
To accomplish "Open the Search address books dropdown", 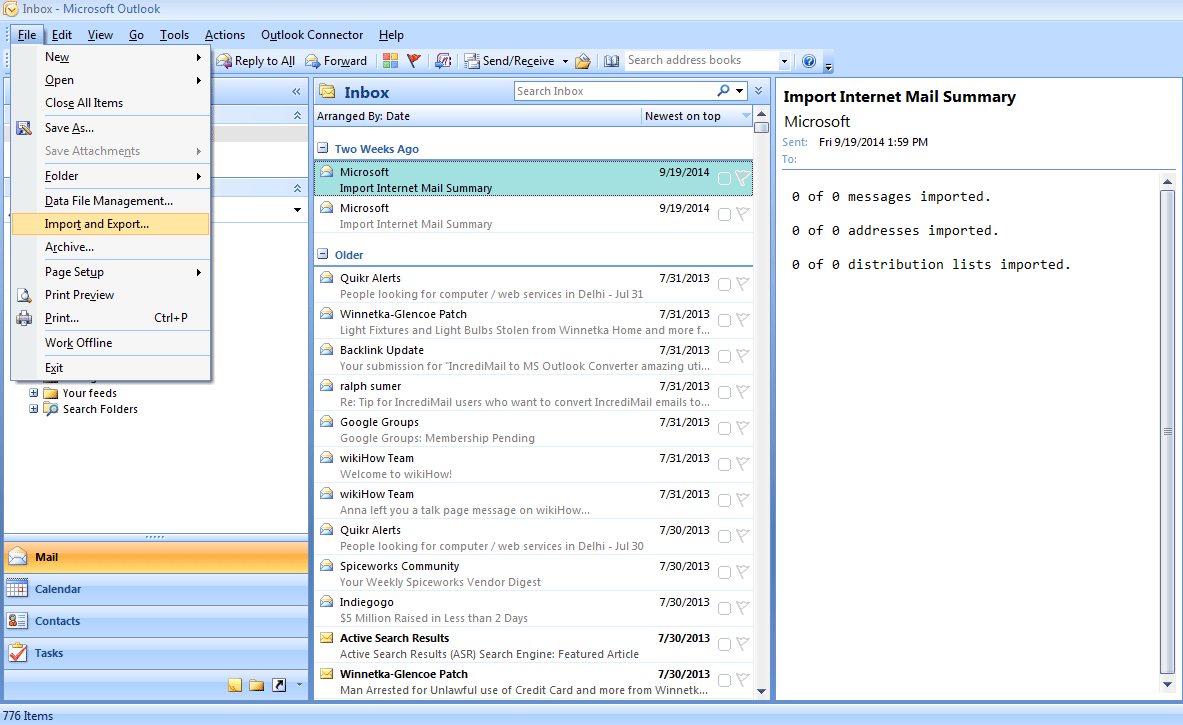I will pyautogui.click(x=784, y=61).
